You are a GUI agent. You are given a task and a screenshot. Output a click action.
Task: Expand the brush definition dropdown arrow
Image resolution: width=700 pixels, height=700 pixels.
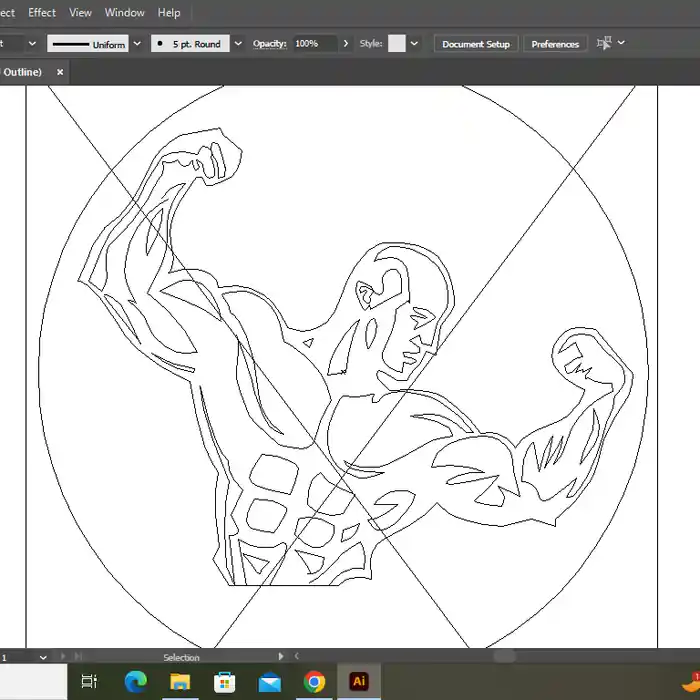tap(238, 44)
